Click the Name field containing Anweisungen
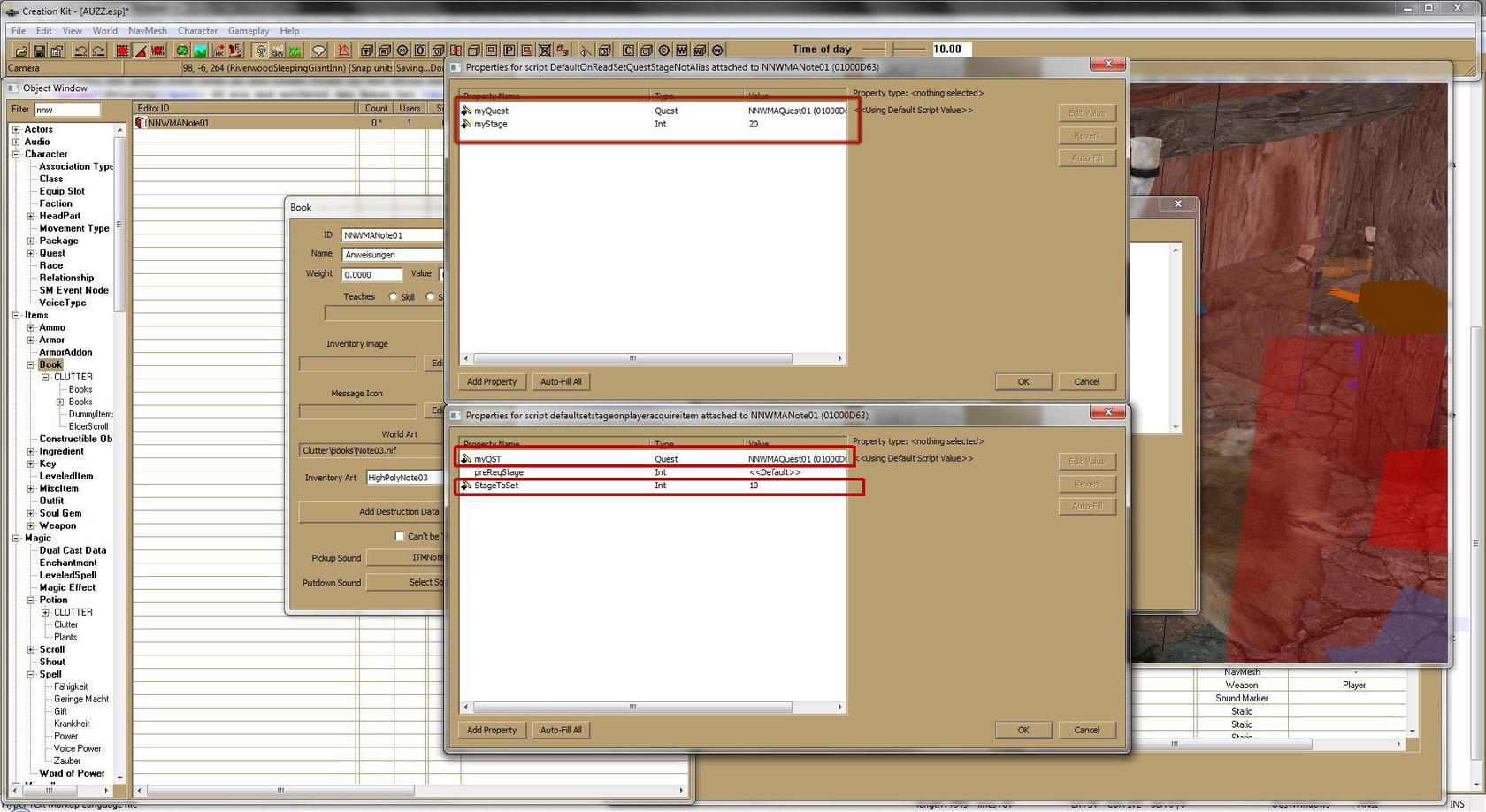 click(392, 255)
